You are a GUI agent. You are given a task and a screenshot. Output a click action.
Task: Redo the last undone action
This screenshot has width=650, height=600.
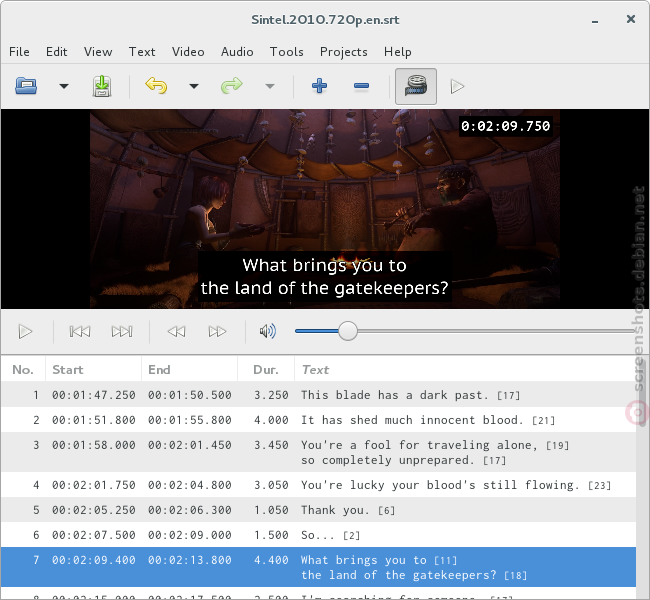231,86
